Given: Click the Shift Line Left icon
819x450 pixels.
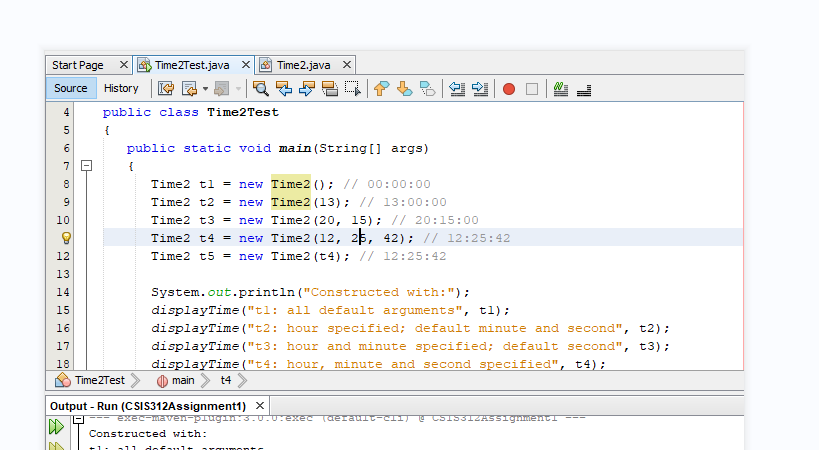Looking at the screenshot, I should point(457,89).
